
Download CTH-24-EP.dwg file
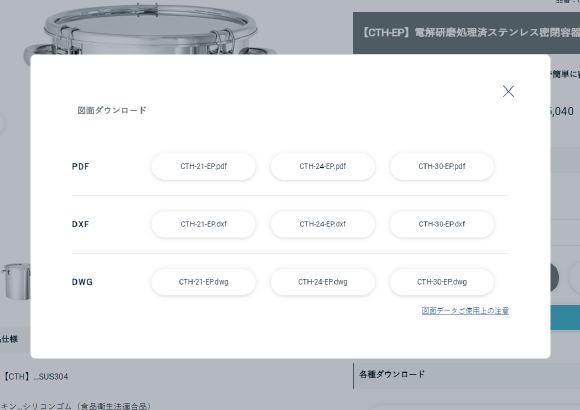point(323,282)
